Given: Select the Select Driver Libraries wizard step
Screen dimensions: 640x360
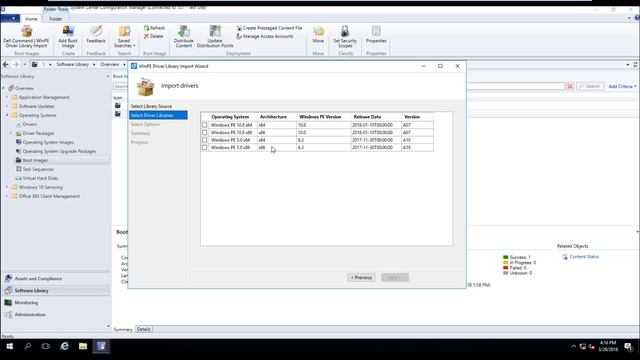Looking at the screenshot, I should [158, 116].
